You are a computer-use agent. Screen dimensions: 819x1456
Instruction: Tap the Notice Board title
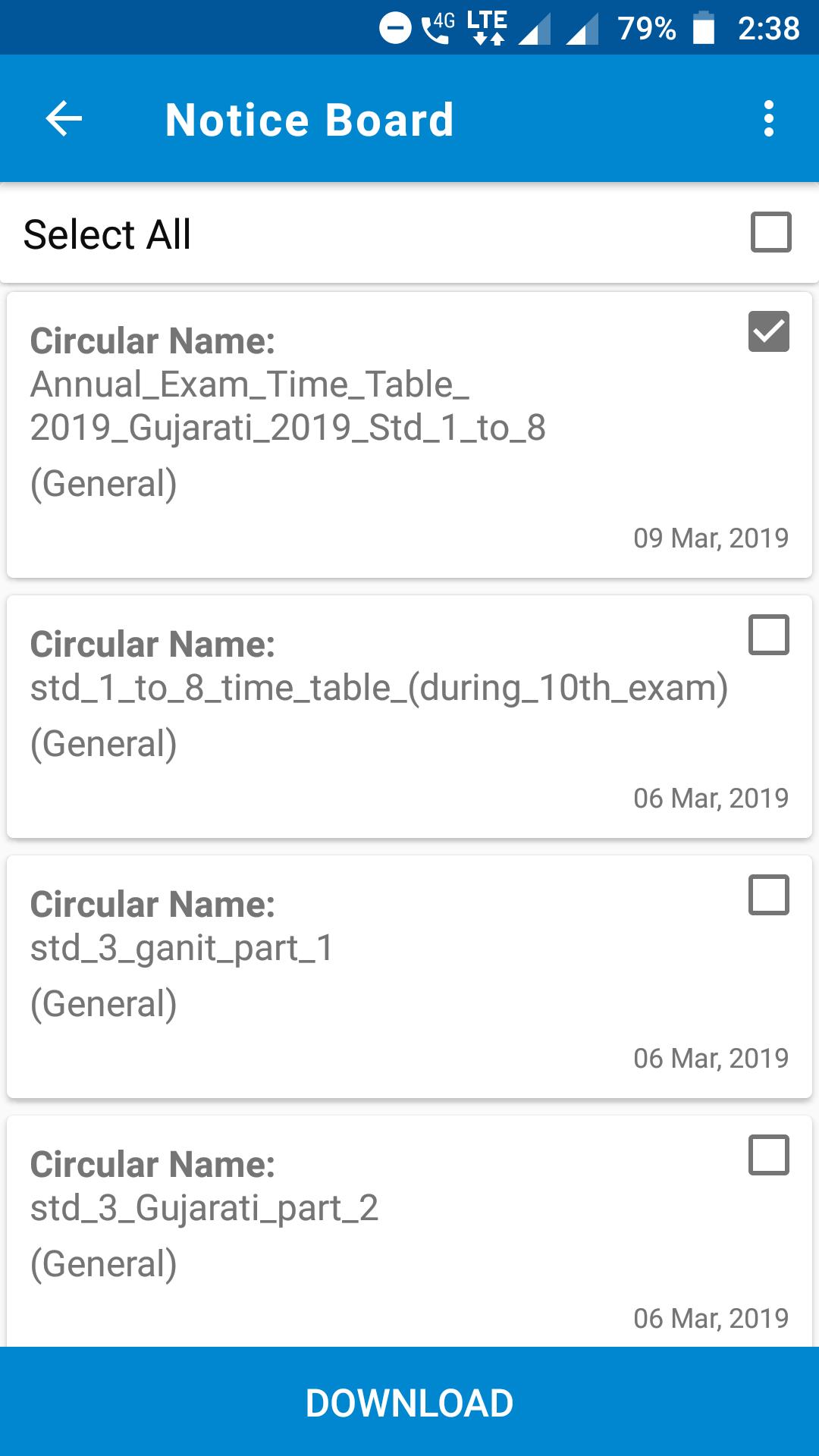pyautogui.click(x=309, y=120)
